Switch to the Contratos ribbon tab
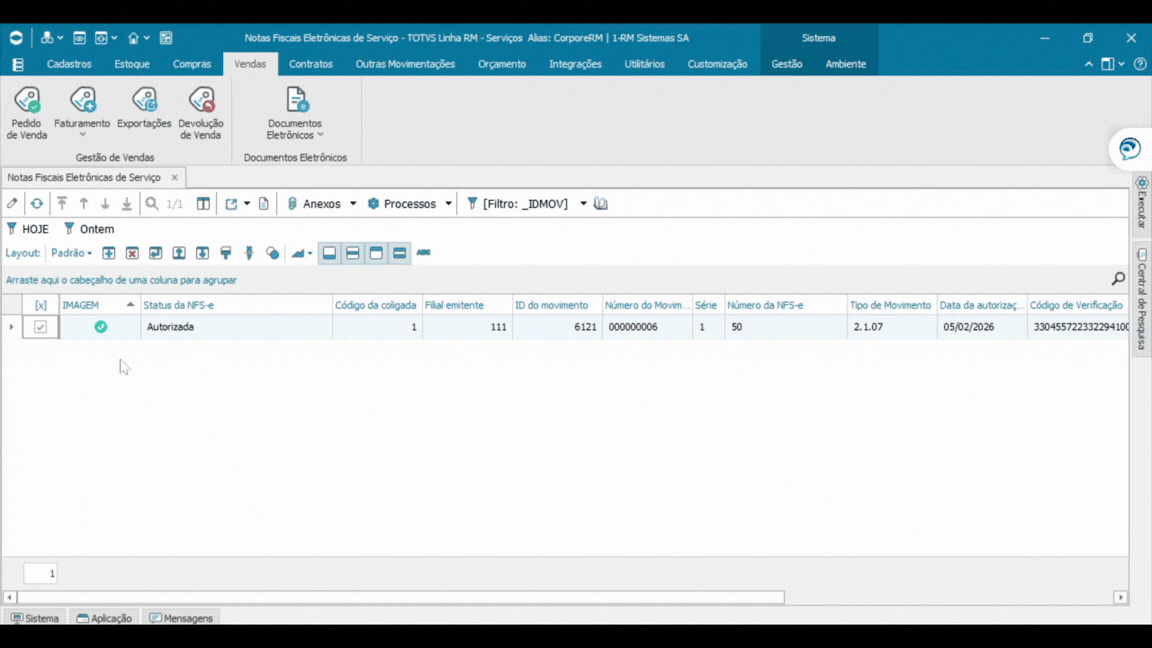Screen dimensions: 1152x648 click(311, 64)
